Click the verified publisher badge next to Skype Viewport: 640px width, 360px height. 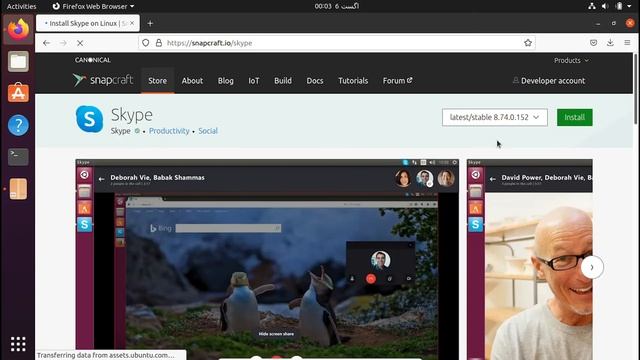point(137,131)
